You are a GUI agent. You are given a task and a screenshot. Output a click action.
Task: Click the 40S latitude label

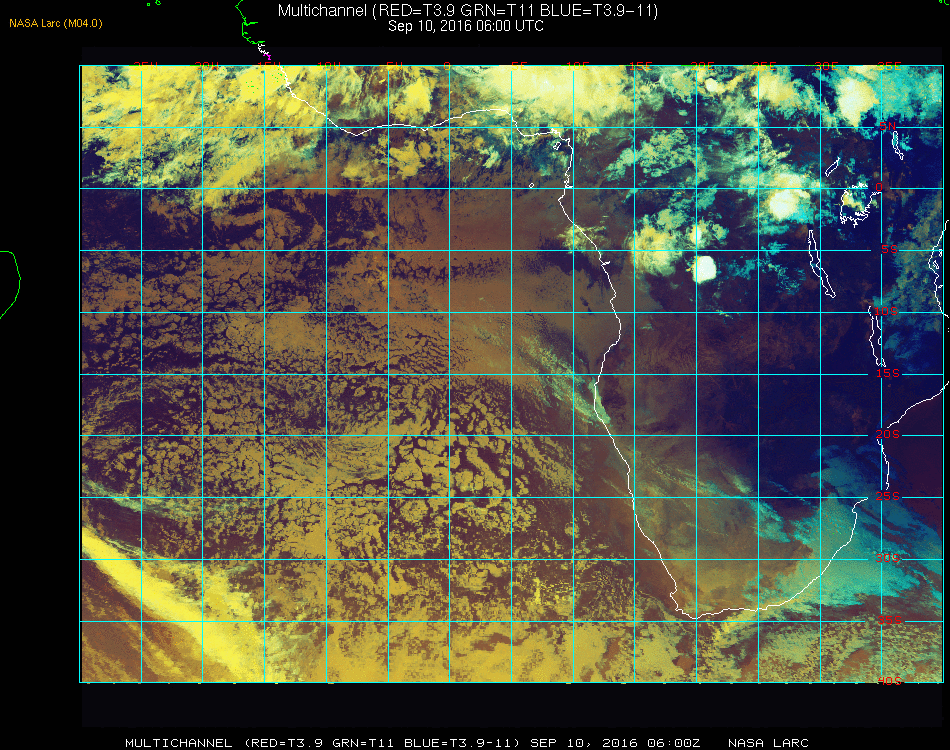pyautogui.click(x=889, y=681)
